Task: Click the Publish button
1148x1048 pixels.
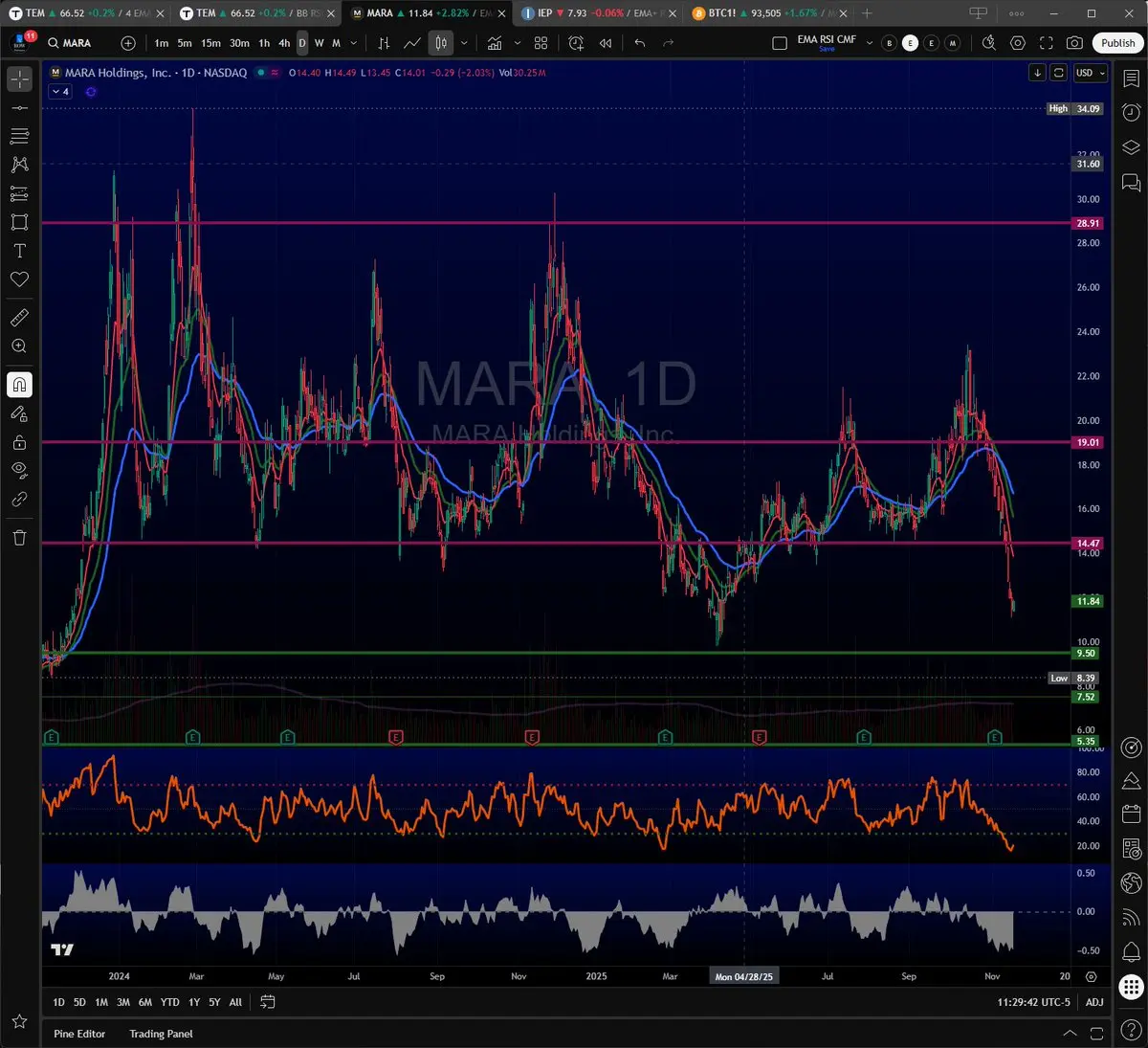Action: (1117, 43)
